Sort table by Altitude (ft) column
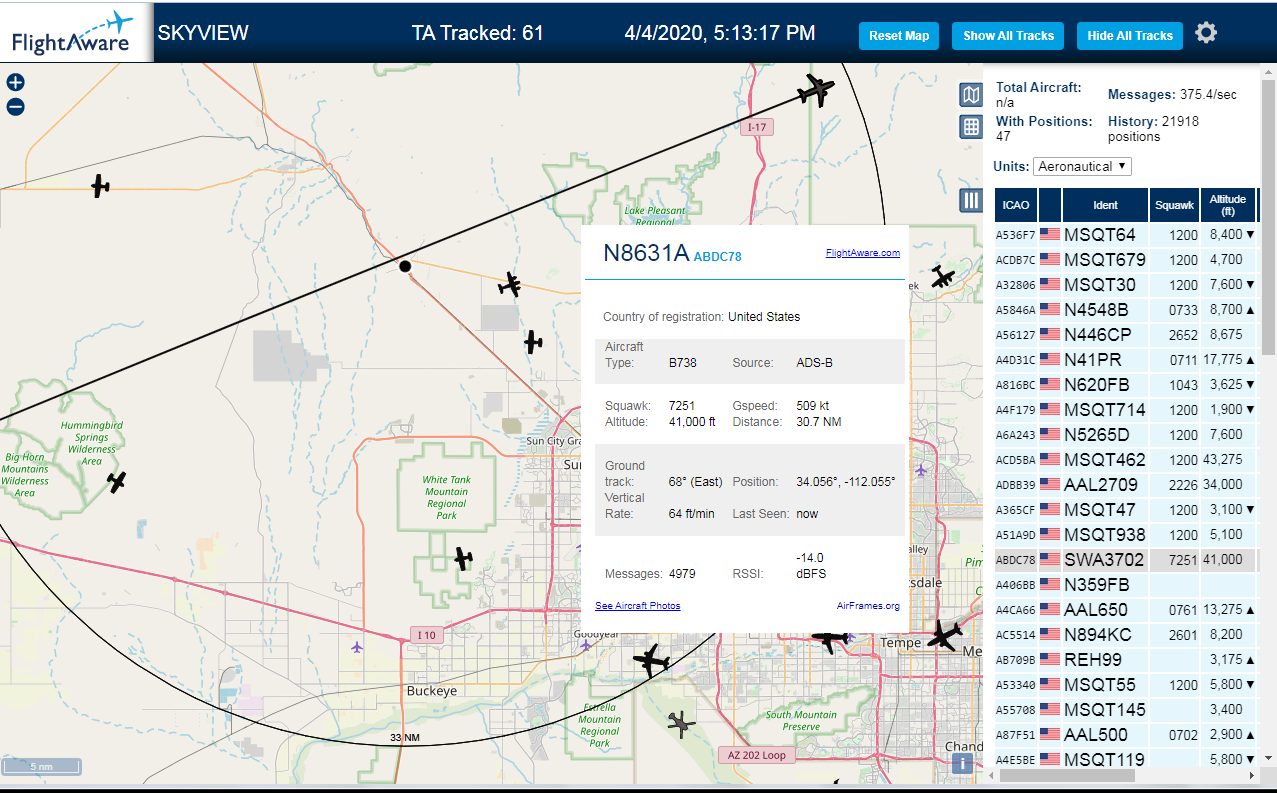The image size is (1277, 793). (x=1227, y=205)
